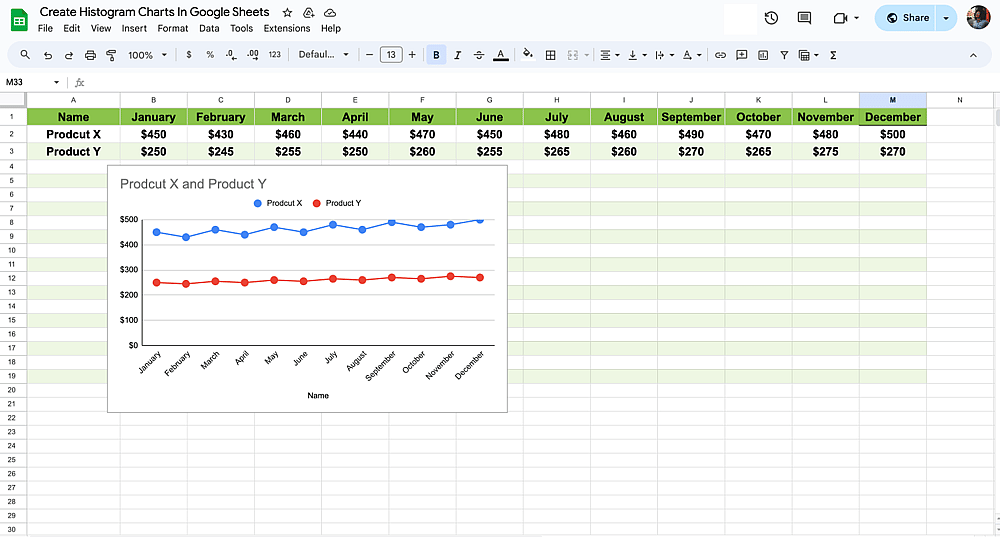Open the Edit menu

[71, 29]
